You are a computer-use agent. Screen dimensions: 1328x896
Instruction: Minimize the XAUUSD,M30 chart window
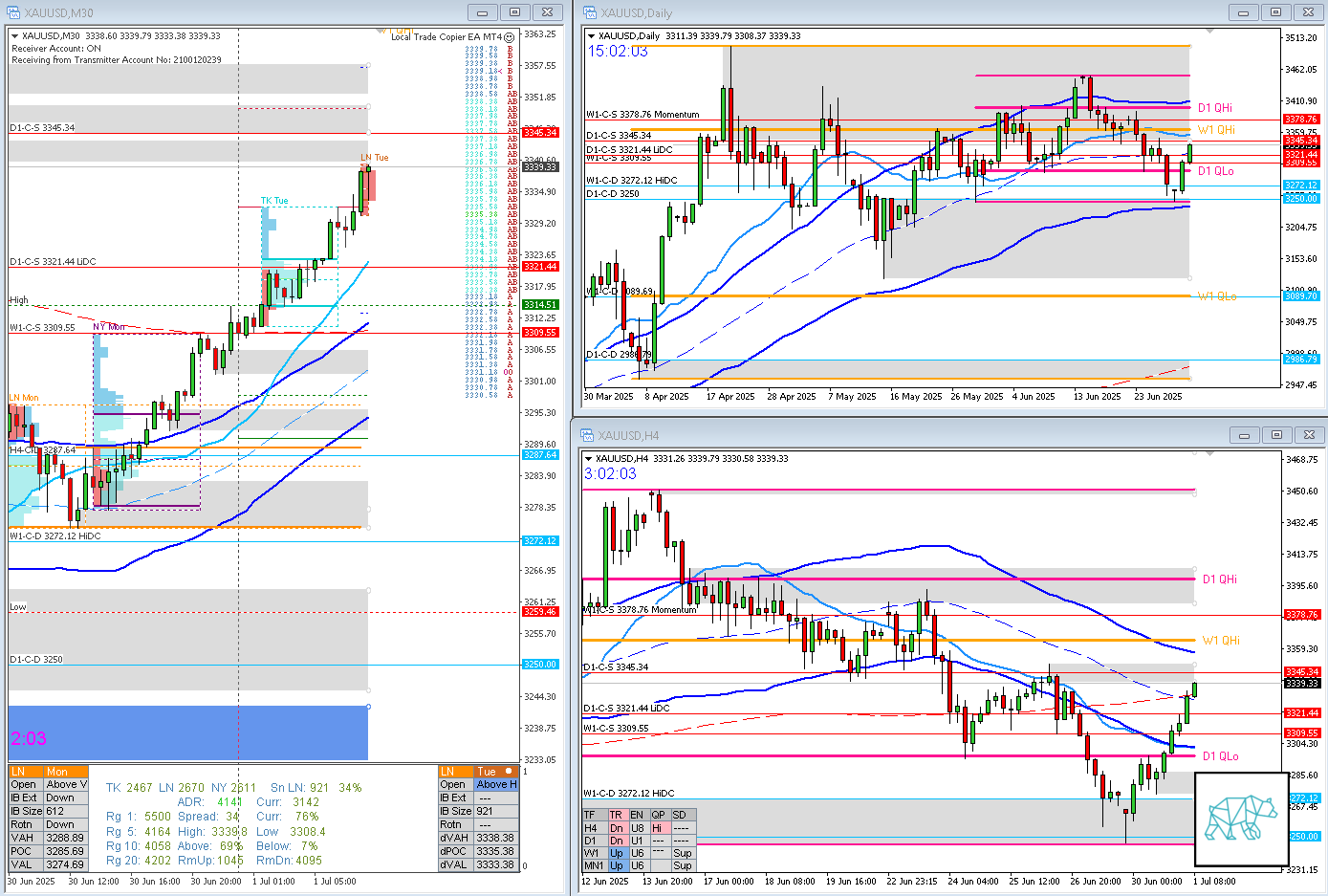point(483,12)
